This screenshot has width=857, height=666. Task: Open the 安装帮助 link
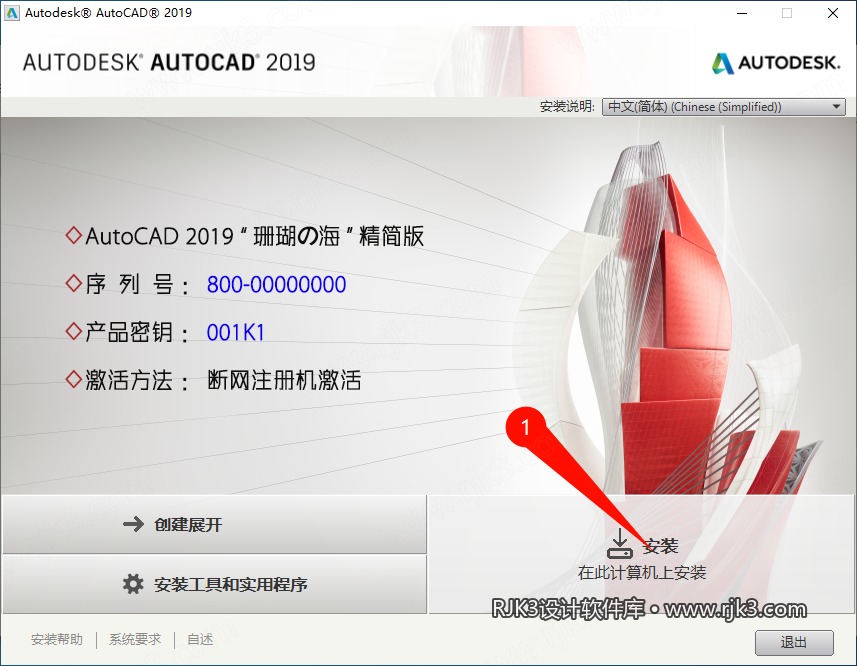click(x=57, y=639)
